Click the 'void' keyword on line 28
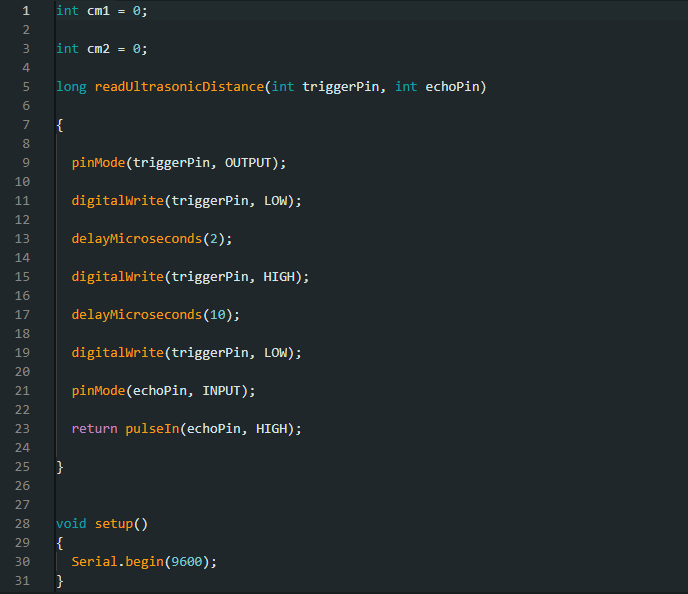This screenshot has width=688, height=594. click(x=71, y=524)
